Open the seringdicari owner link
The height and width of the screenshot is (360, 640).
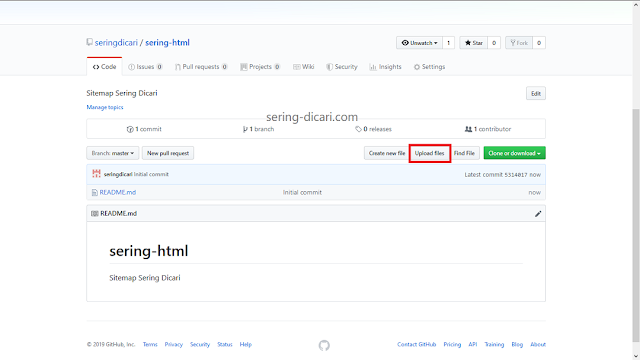pyautogui.click(x=116, y=42)
